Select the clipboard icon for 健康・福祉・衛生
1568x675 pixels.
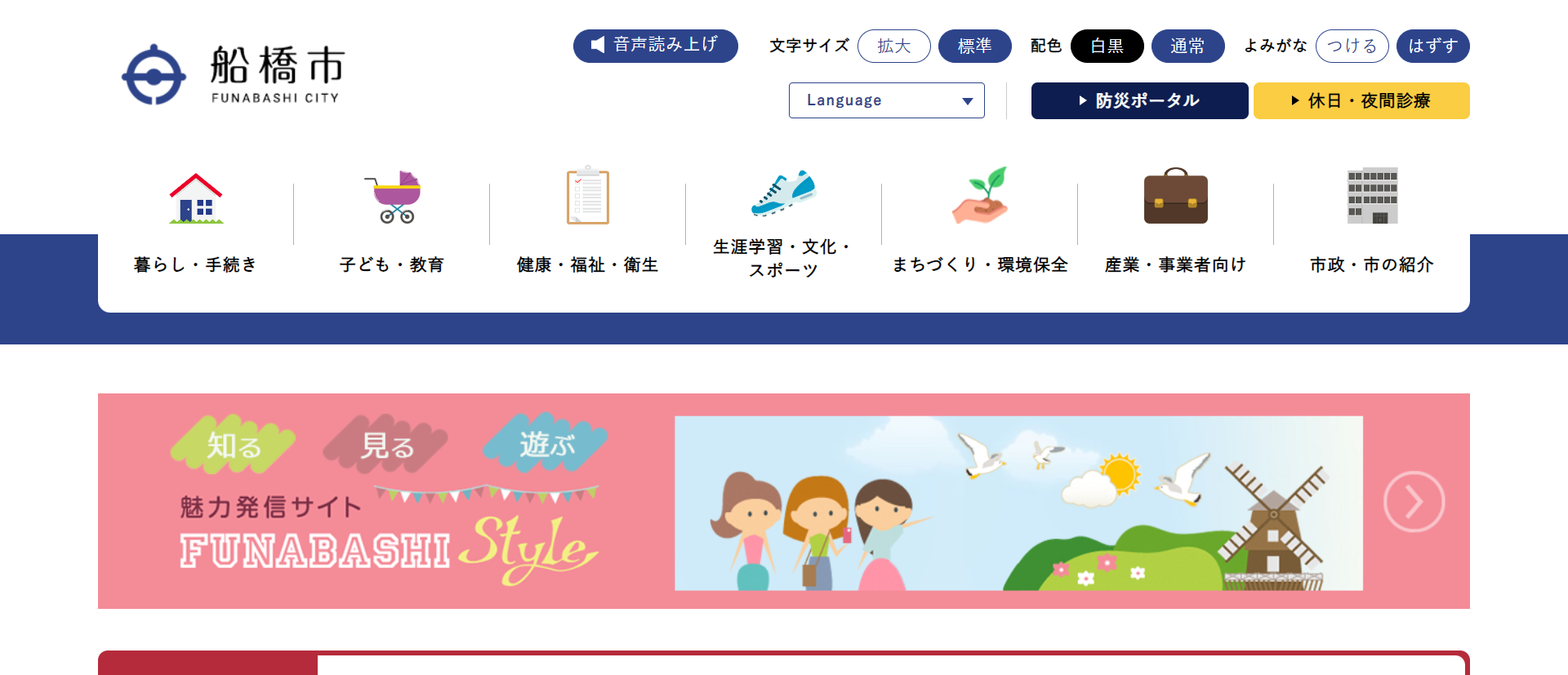pyautogui.click(x=588, y=195)
